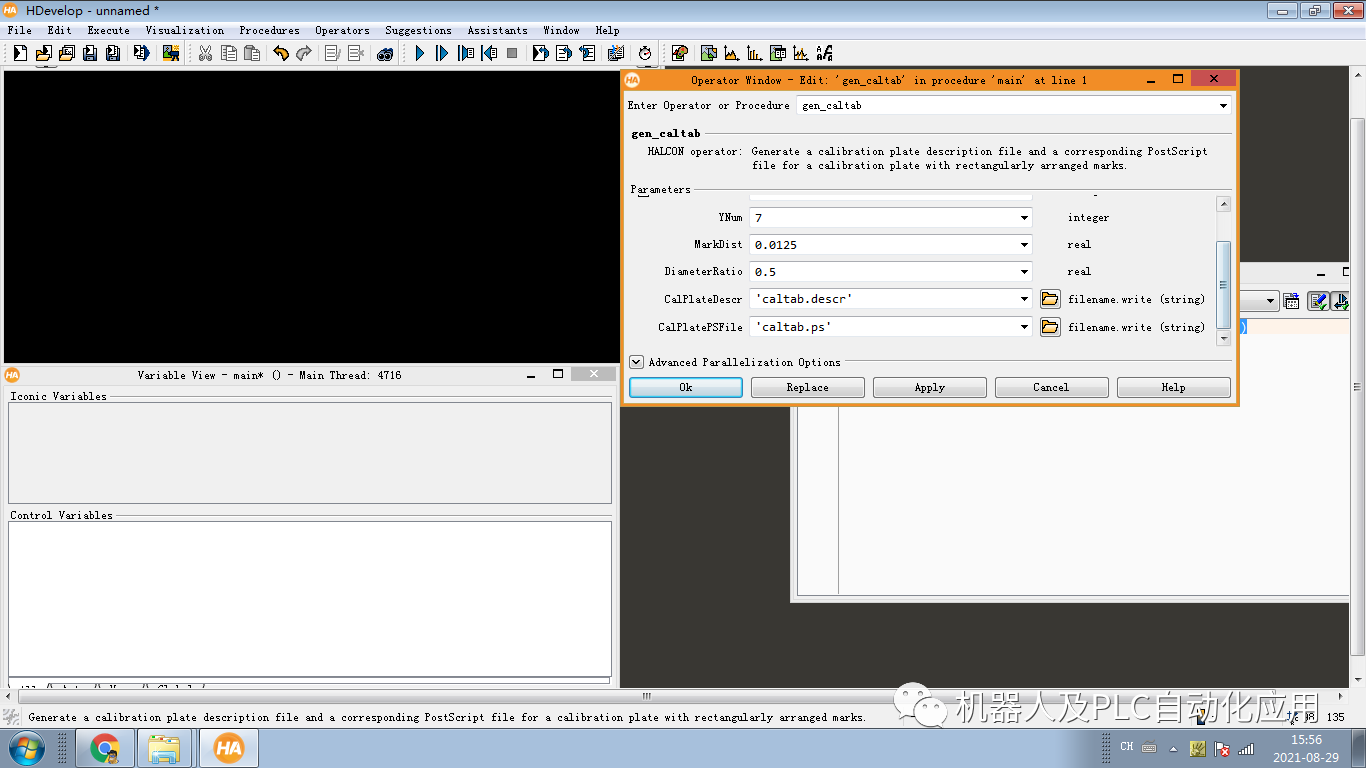Open the MarkDist value dropdown
Screen dimensions: 1366x768
click(1024, 244)
